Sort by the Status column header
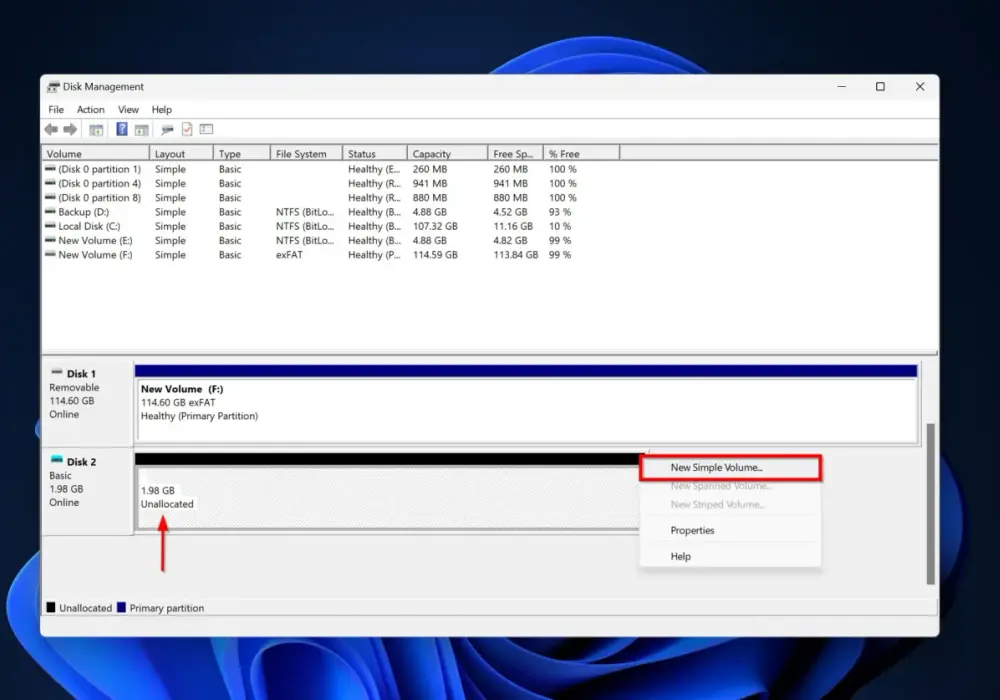1000x700 pixels. point(375,154)
